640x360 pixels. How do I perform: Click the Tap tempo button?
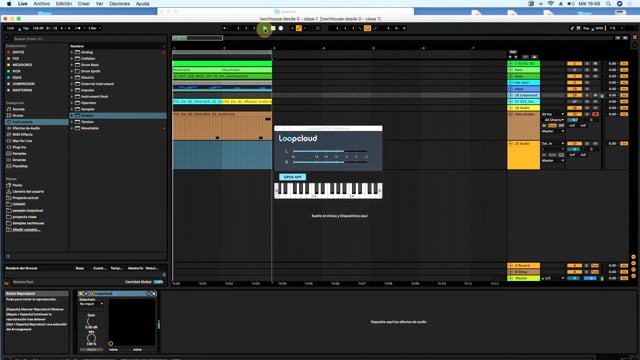click(26, 28)
